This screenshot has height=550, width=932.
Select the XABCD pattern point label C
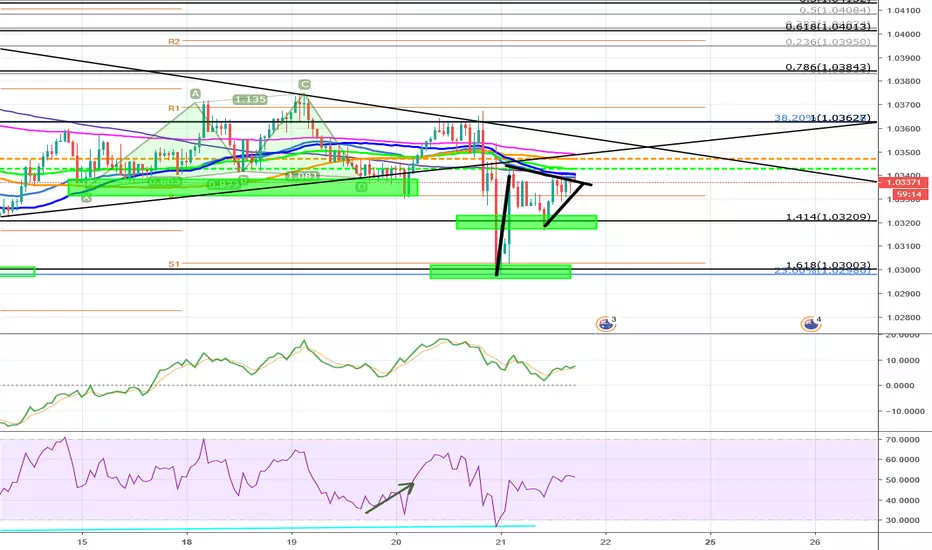pos(304,84)
